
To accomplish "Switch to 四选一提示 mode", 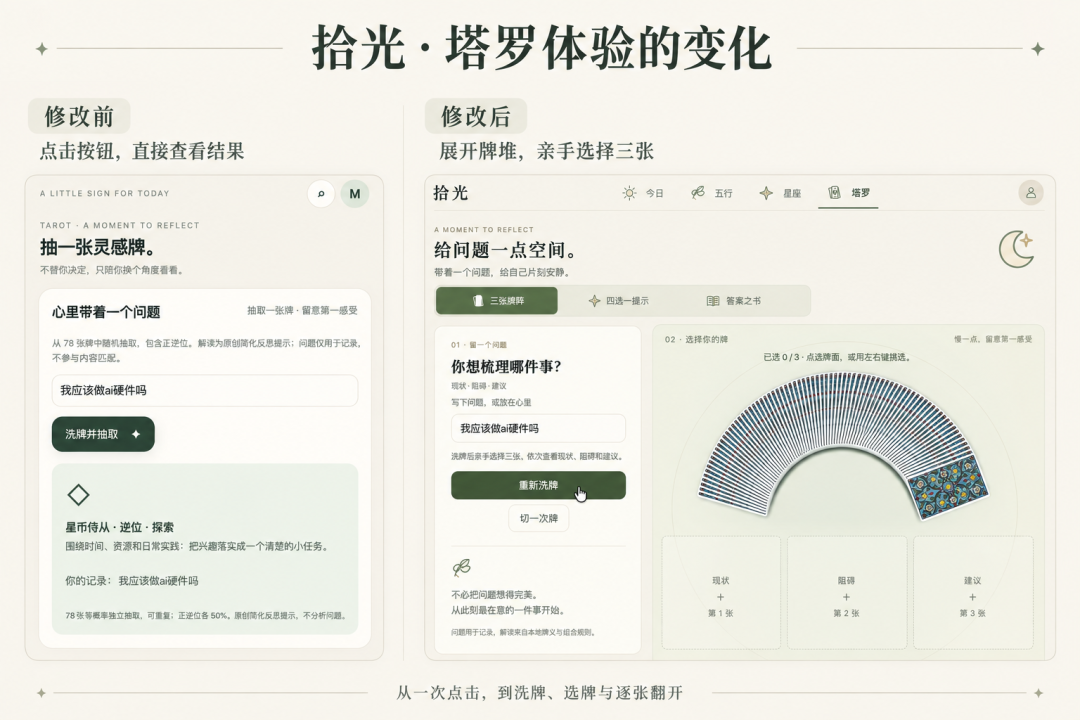I will [x=618, y=300].
